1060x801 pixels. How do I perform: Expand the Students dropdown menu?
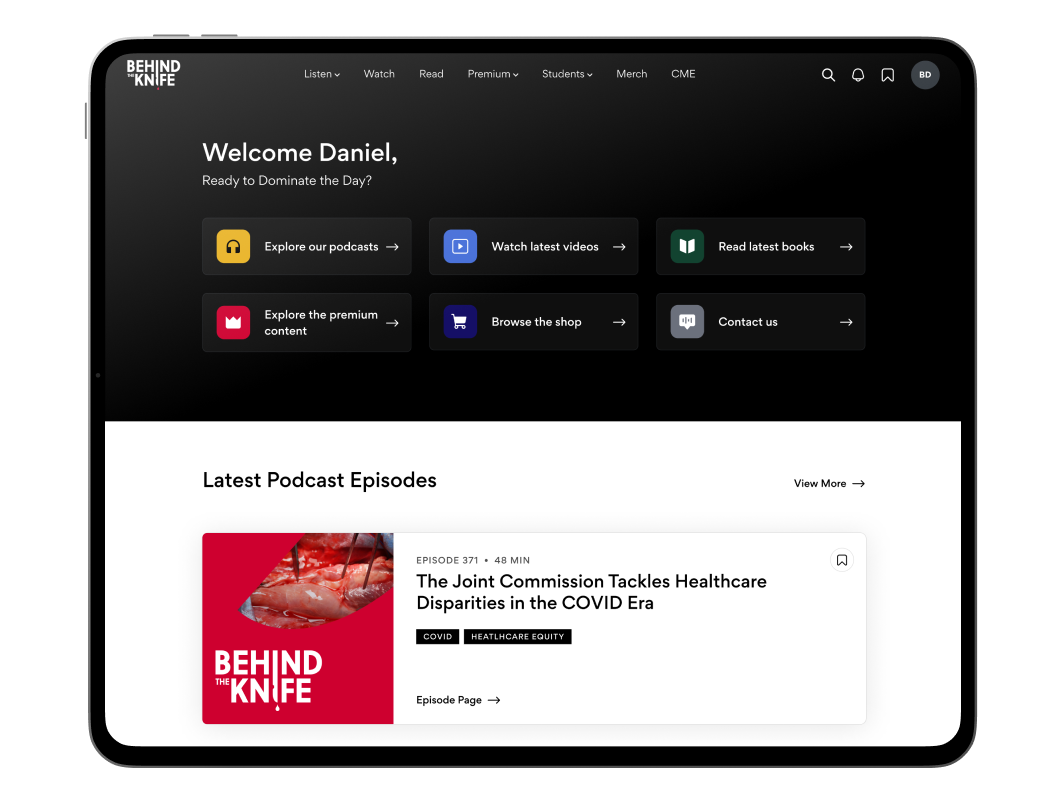pyautogui.click(x=567, y=74)
